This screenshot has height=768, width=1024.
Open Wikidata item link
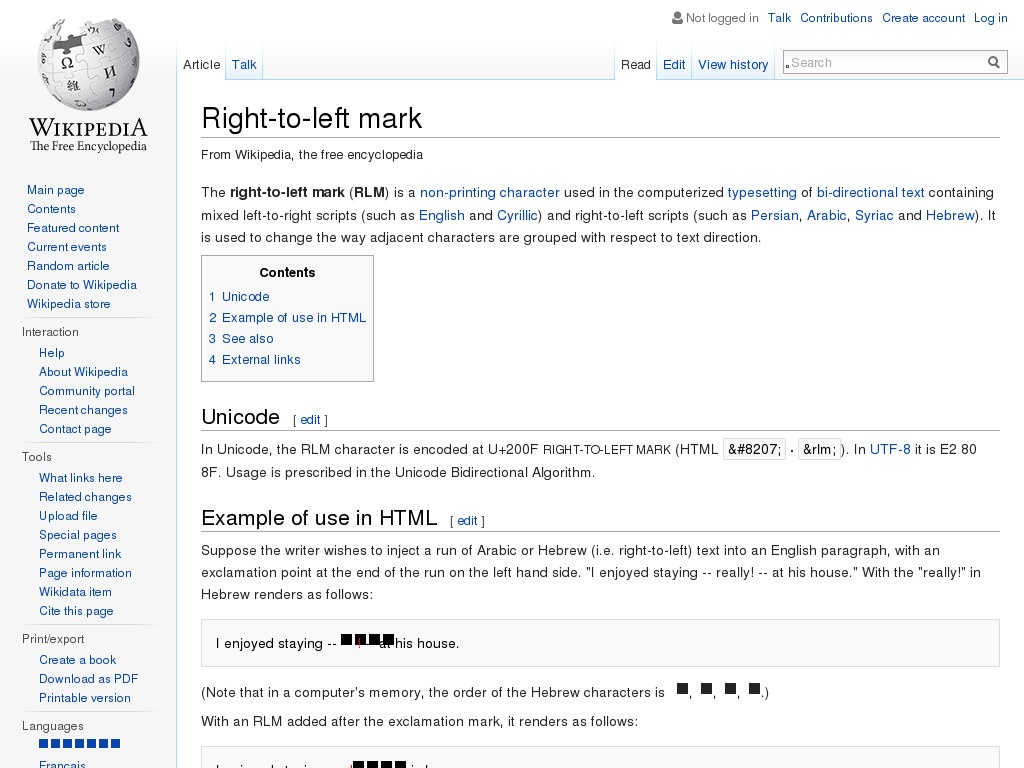click(75, 592)
